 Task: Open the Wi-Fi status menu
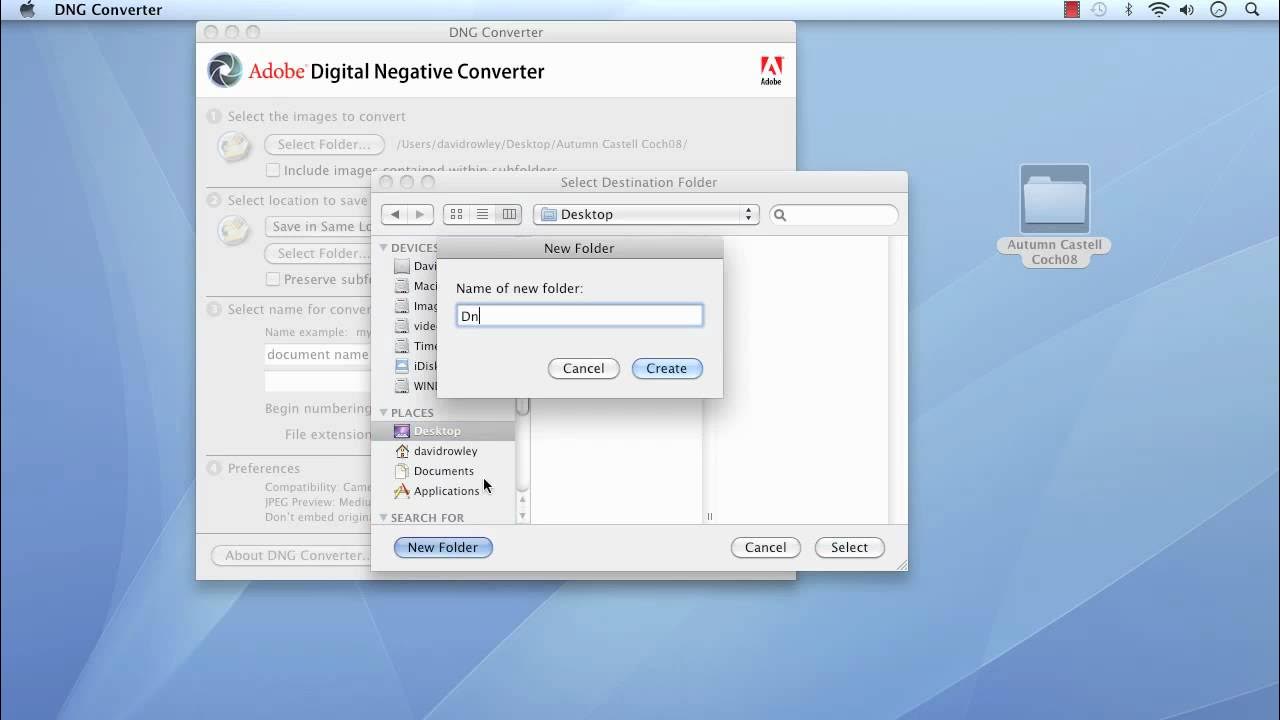click(1159, 10)
